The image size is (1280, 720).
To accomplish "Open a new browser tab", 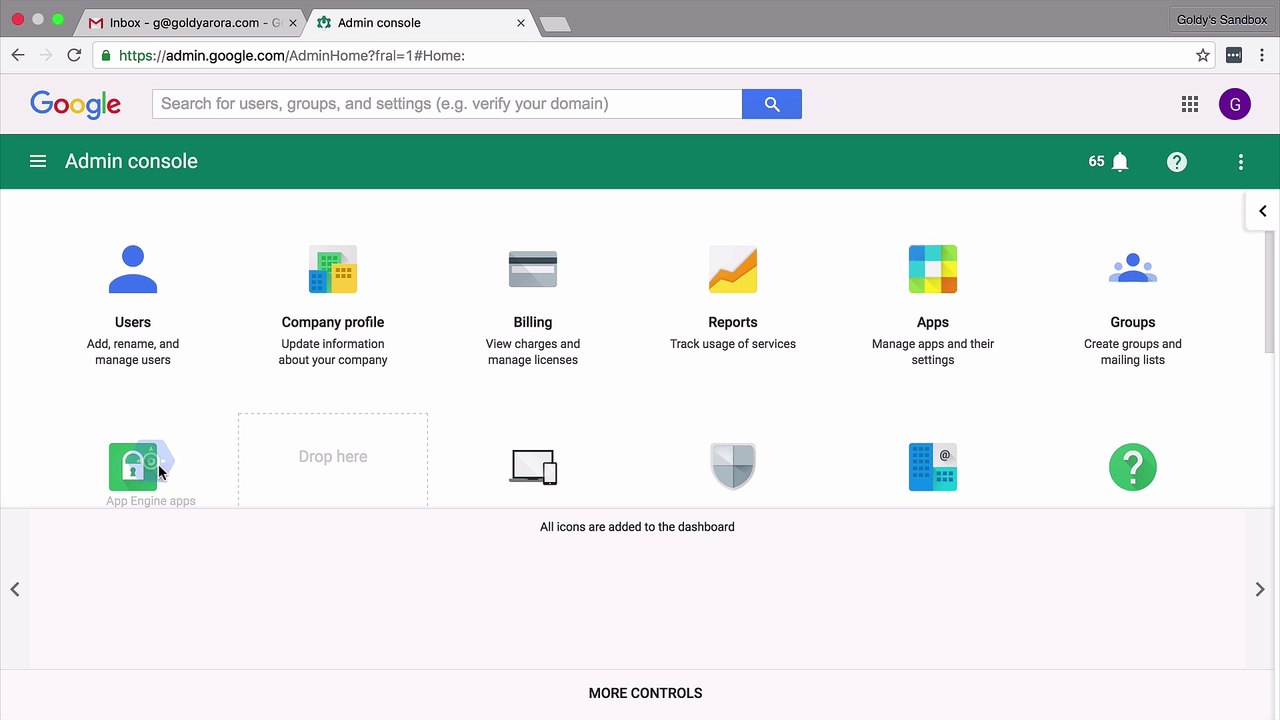I will click(x=555, y=24).
